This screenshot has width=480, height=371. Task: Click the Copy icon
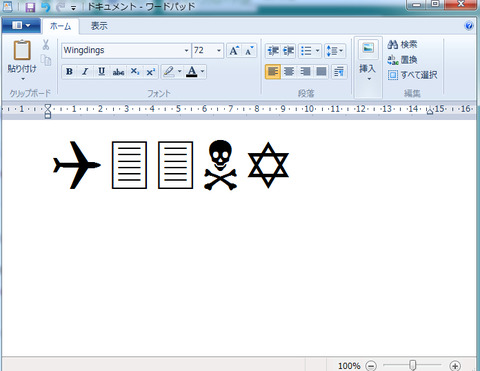tap(46, 60)
